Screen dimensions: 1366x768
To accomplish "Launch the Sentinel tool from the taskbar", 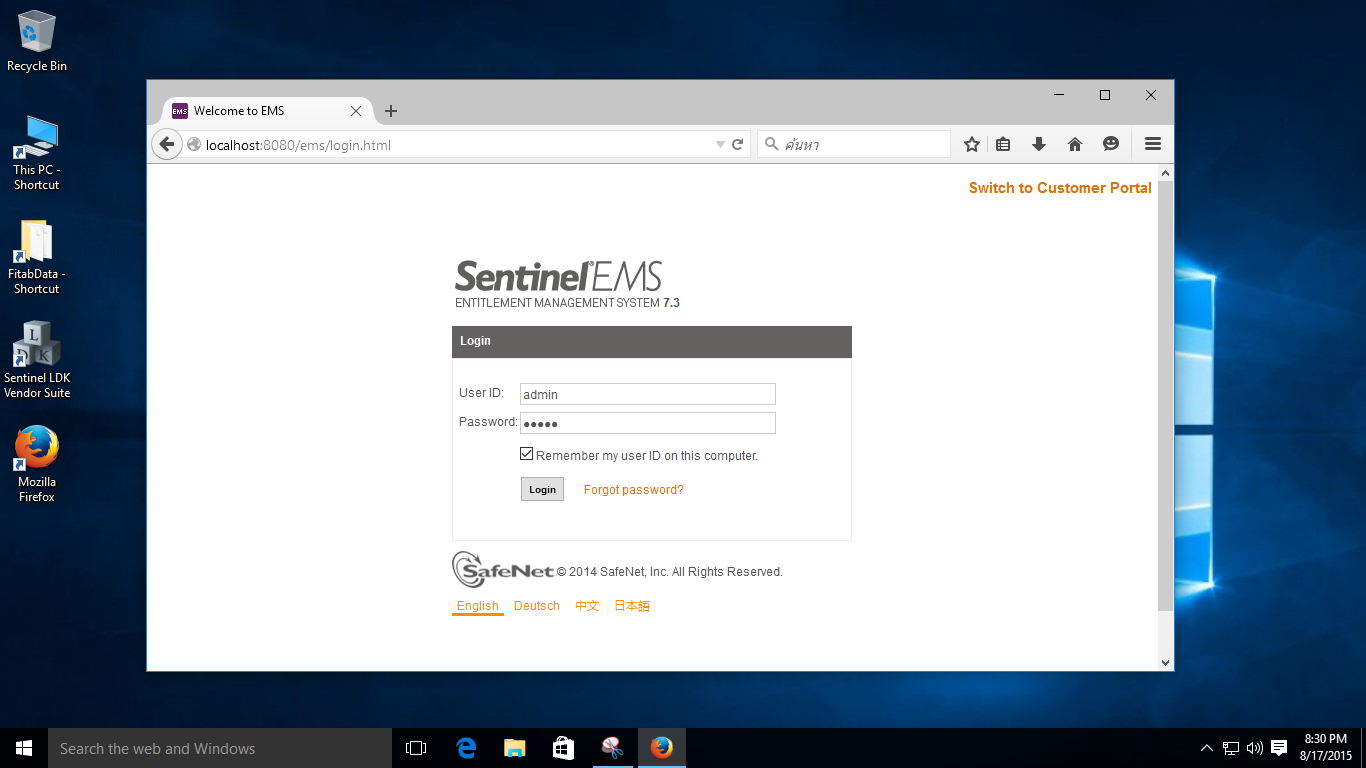I will (612, 747).
